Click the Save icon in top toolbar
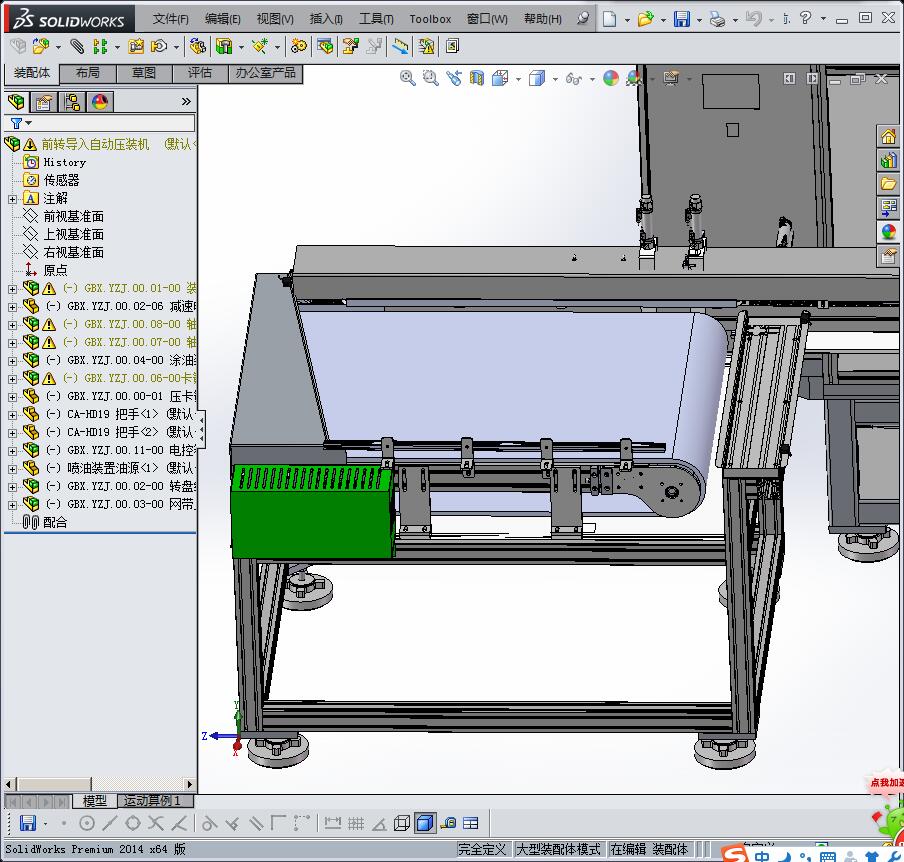The width and height of the screenshot is (904, 862). click(x=681, y=19)
